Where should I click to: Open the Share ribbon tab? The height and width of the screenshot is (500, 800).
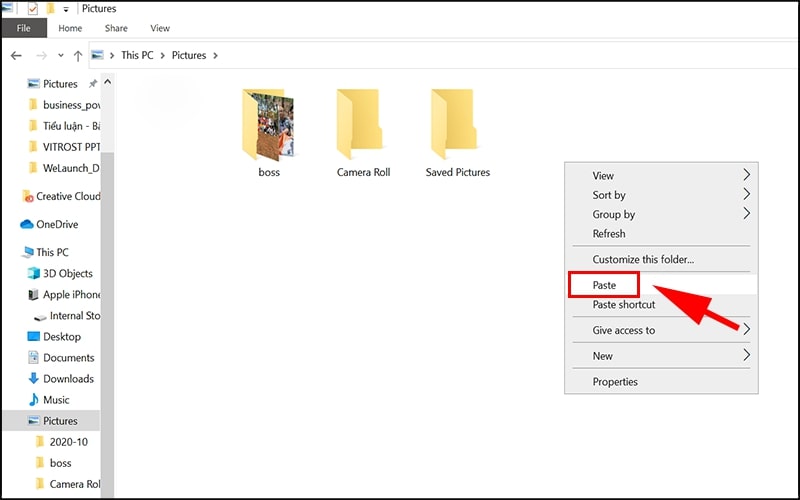pyautogui.click(x=116, y=28)
